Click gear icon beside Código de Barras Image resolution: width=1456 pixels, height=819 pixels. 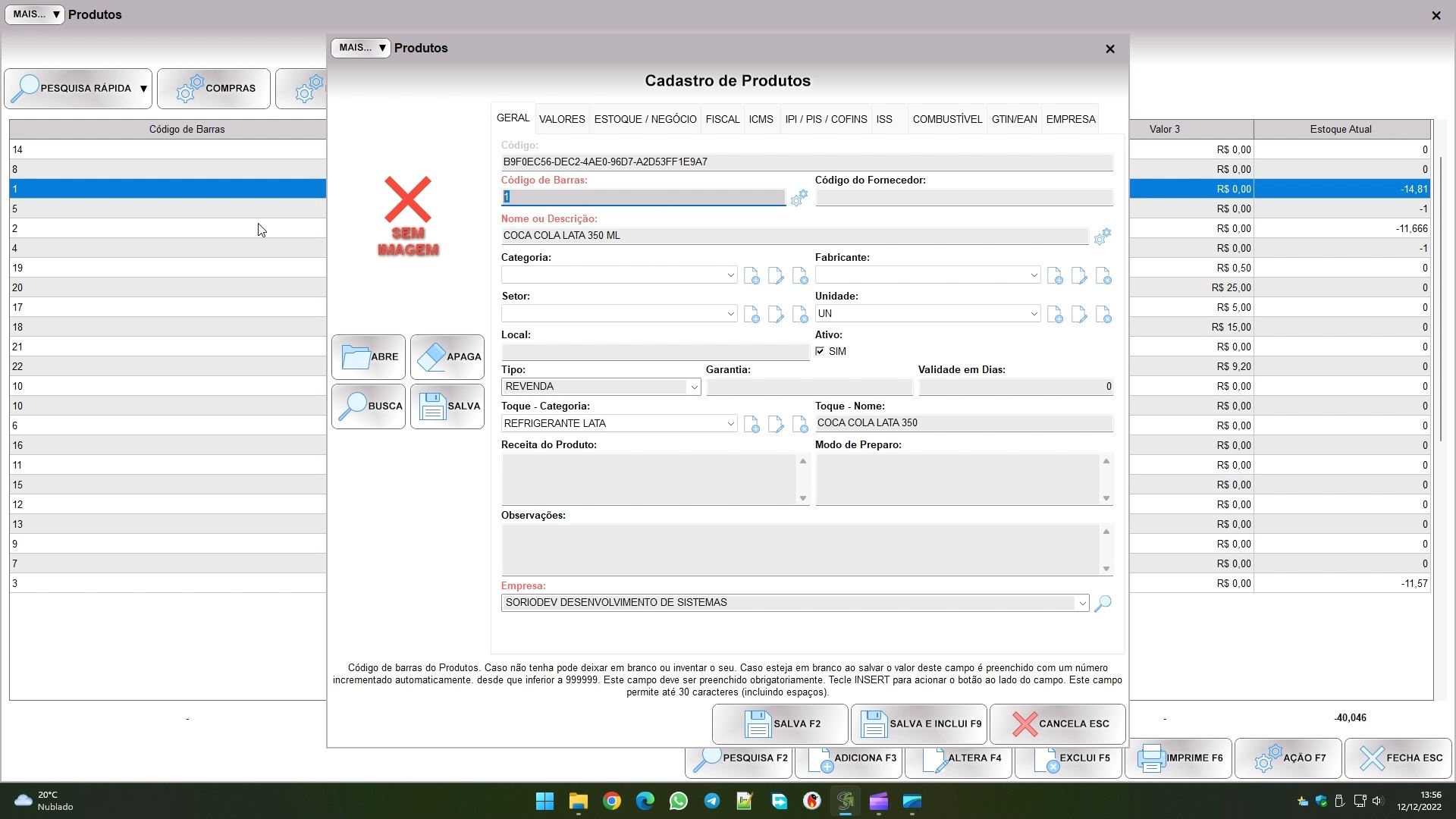click(799, 199)
